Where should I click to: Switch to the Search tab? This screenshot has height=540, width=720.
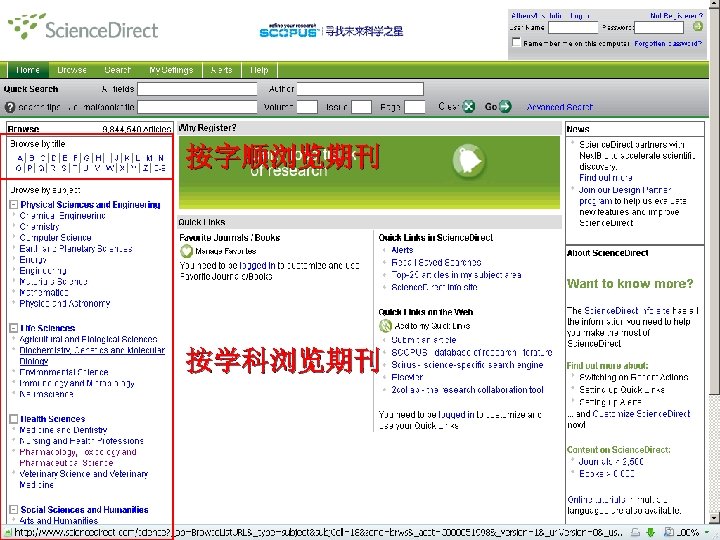[118, 70]
